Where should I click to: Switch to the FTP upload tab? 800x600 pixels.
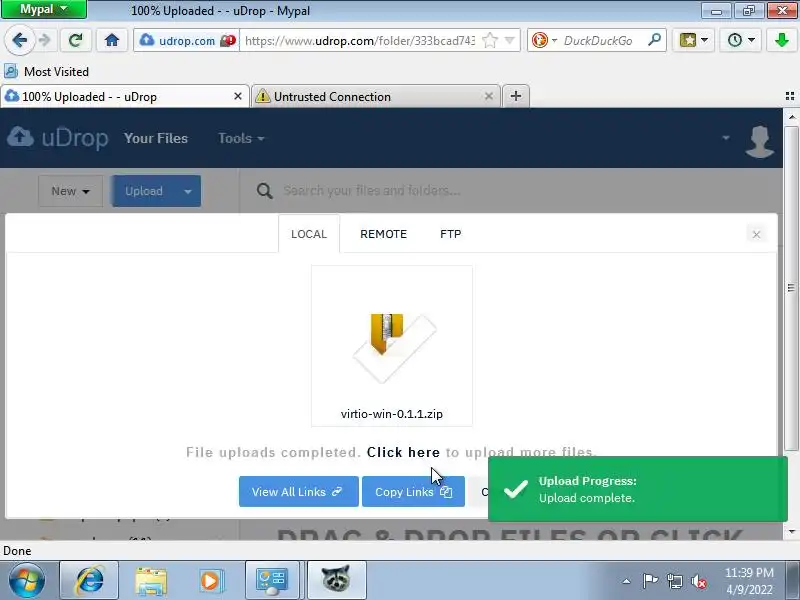pos(451,234)
